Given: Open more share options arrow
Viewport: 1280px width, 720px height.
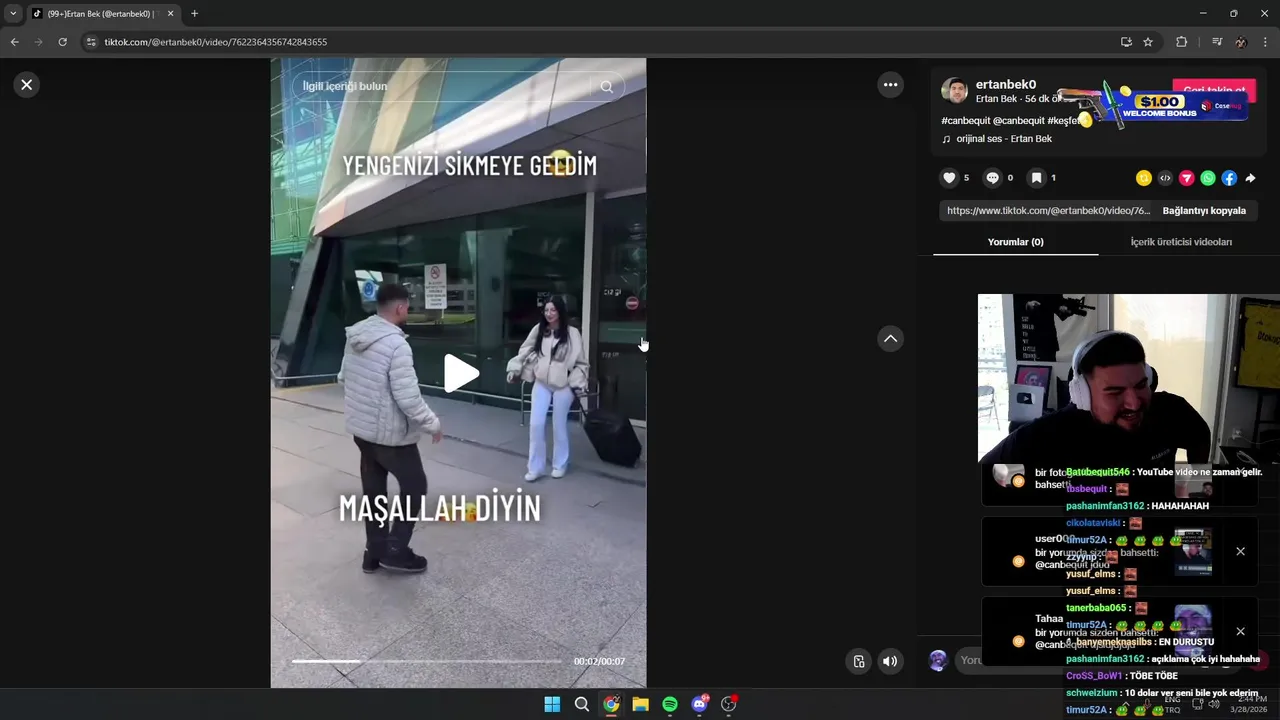Looking at the screenshot, I should pyautogui.click(x=1250, y=178).
